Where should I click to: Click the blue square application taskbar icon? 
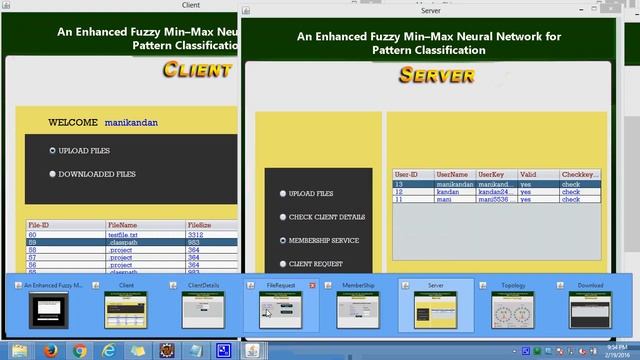(x=223, y=351)
